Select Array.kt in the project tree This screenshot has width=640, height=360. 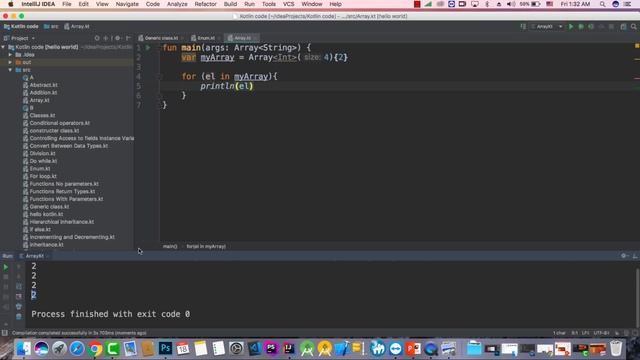pos(39,100)
